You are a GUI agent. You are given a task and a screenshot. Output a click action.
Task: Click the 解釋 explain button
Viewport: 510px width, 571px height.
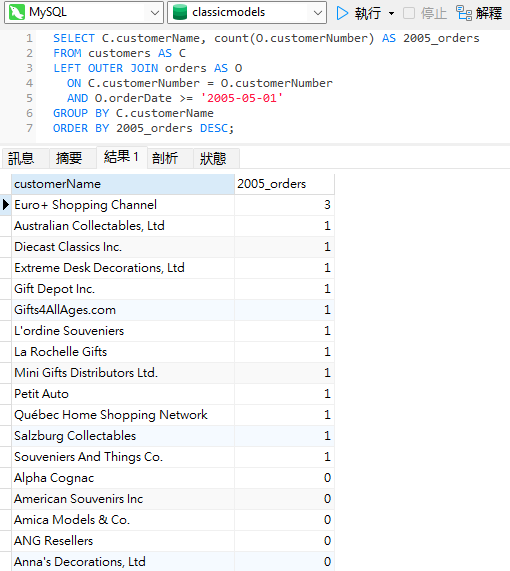[x=479, y=13]
